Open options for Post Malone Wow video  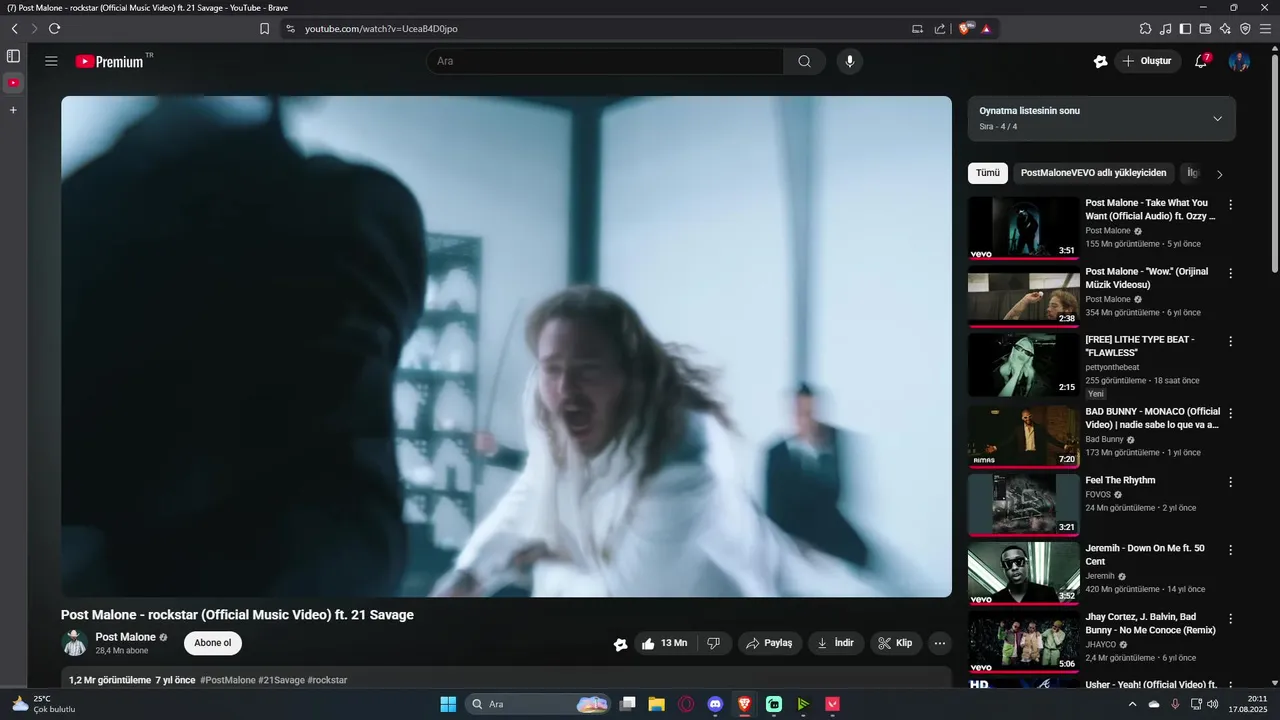pyautogui.click(x=1230, y=272)
